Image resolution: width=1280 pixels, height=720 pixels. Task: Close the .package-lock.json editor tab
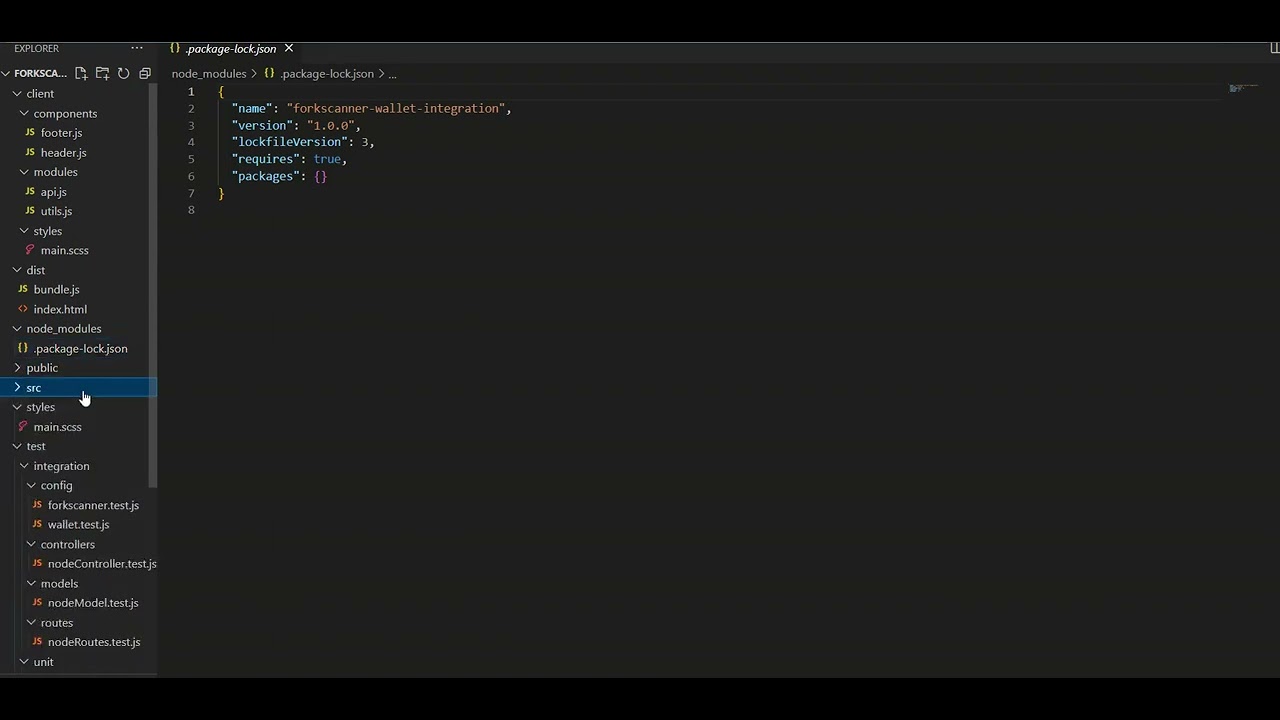coord(289,48)
